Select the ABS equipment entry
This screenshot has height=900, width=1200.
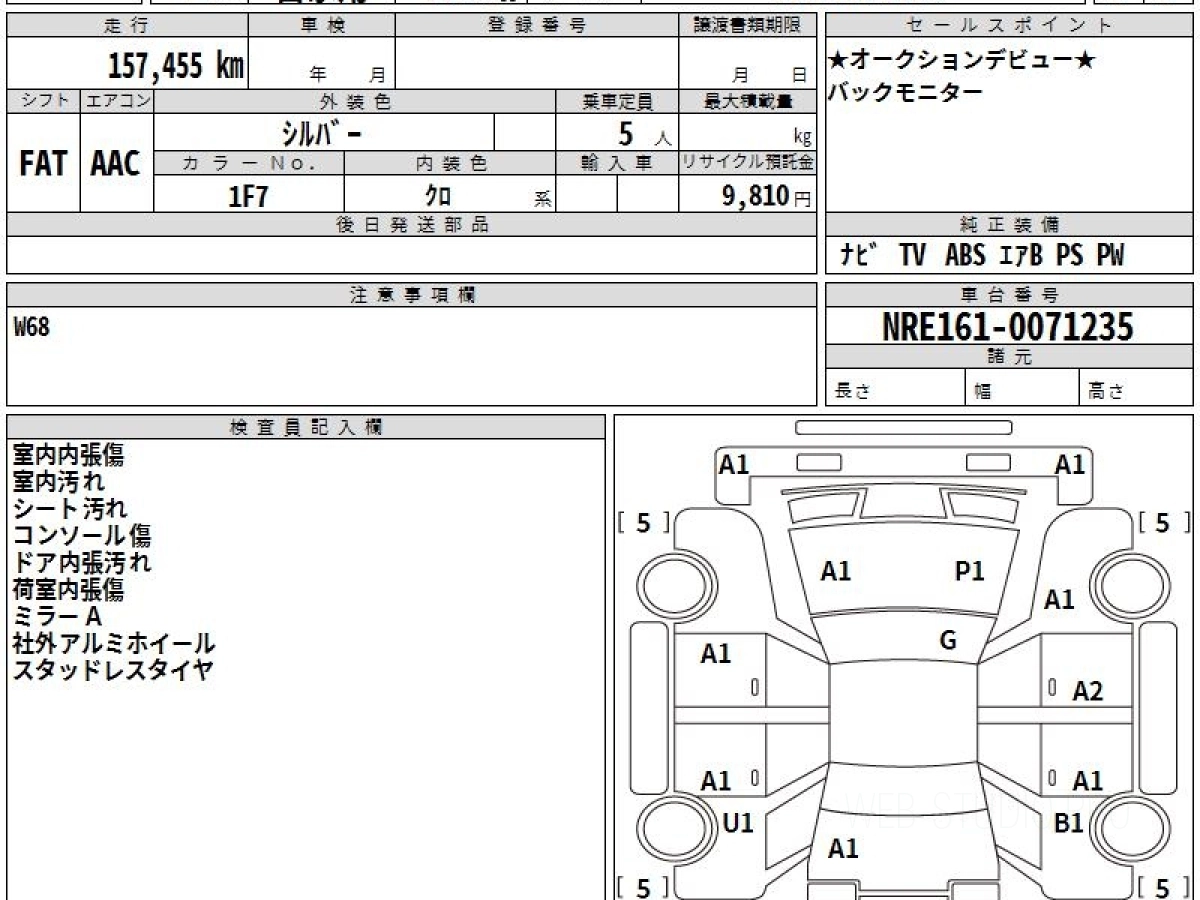tap(964, 256)
